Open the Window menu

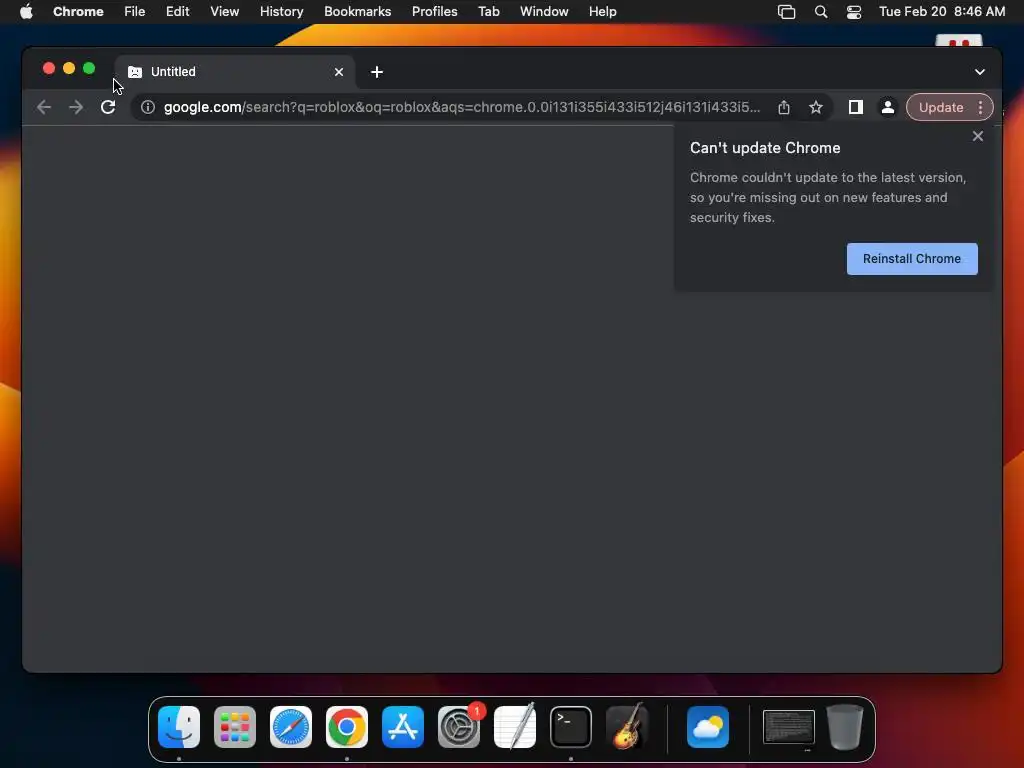coord(544,12)
